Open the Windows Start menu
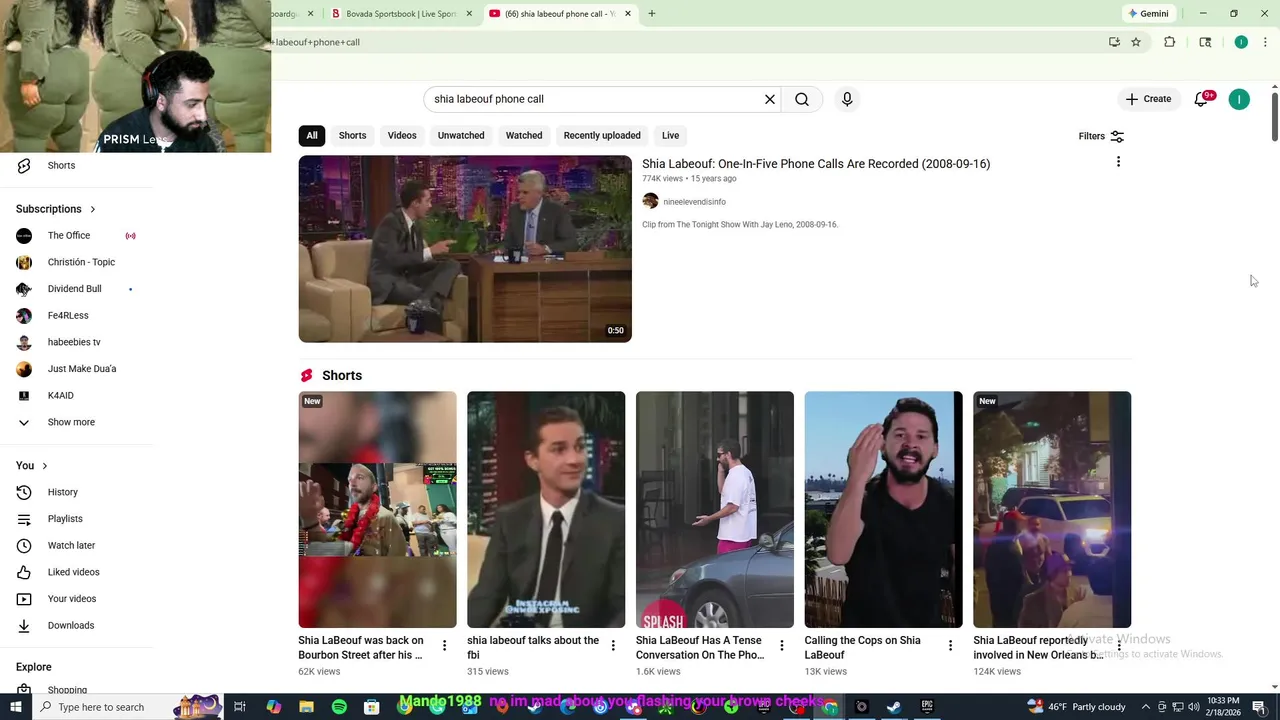The height and width of the screenshot is (720, 1280). 16,707
